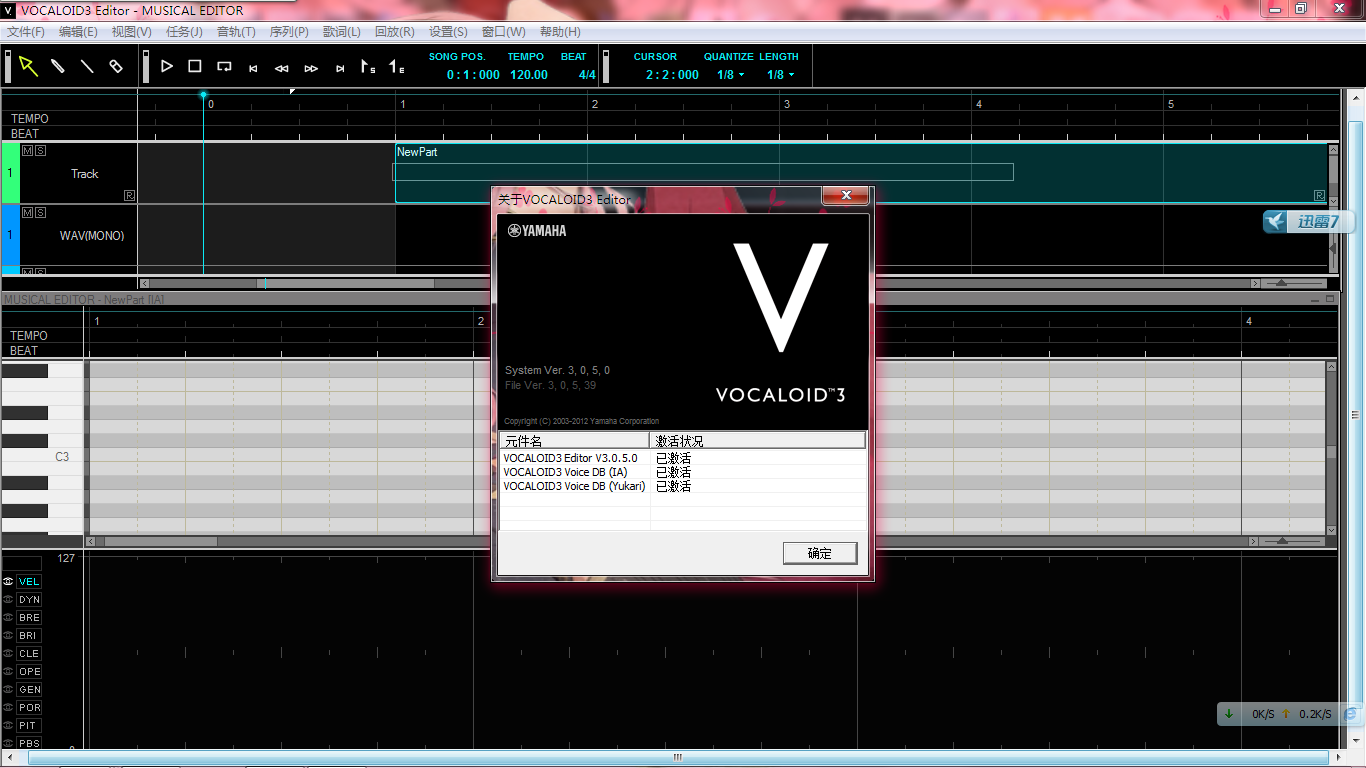Toggle the VEL eye visibility icon
Screen dimensions: 1366x768
[x=8, y=582]
